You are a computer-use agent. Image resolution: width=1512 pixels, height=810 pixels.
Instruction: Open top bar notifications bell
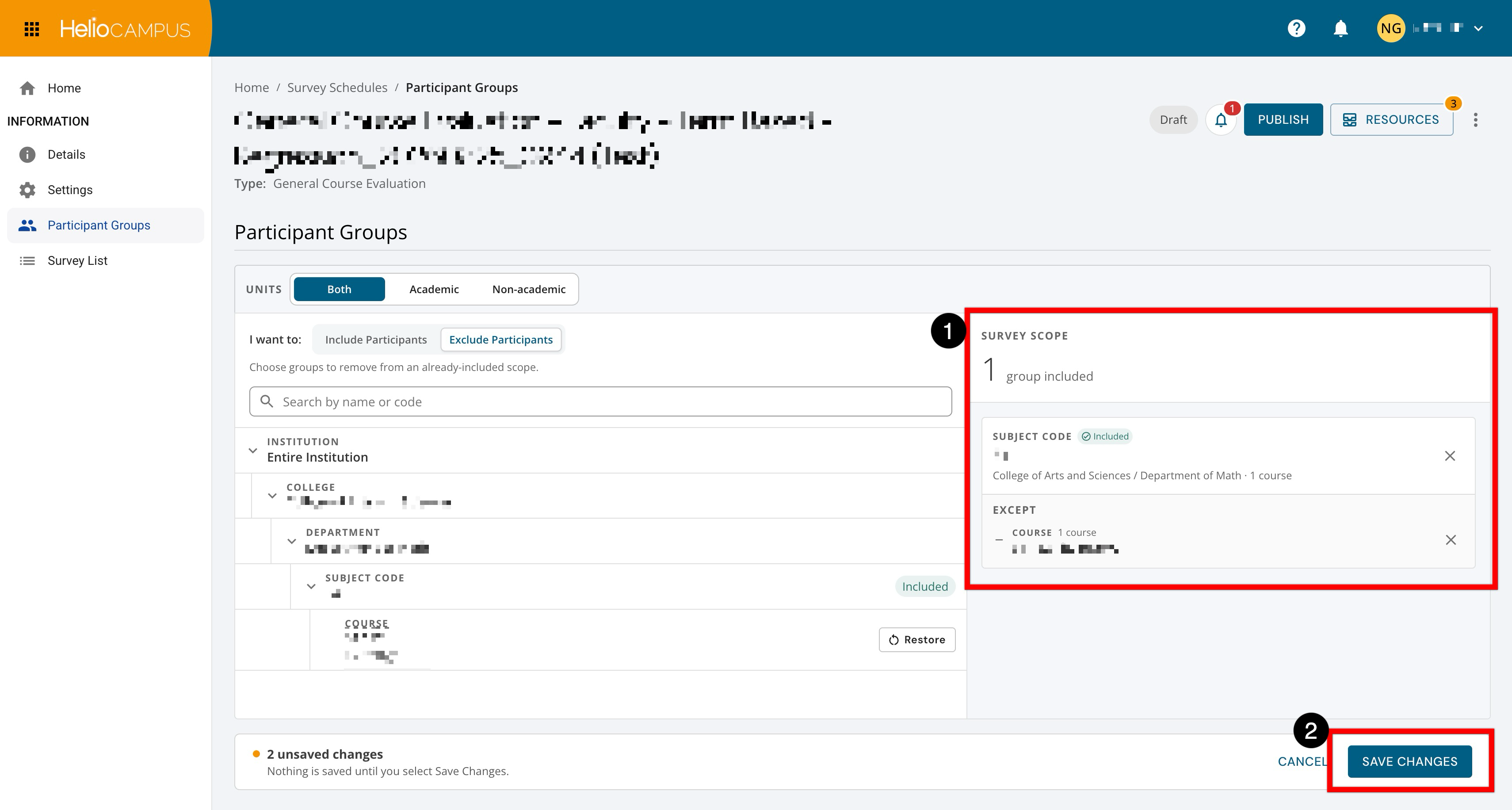point(1340,28)
